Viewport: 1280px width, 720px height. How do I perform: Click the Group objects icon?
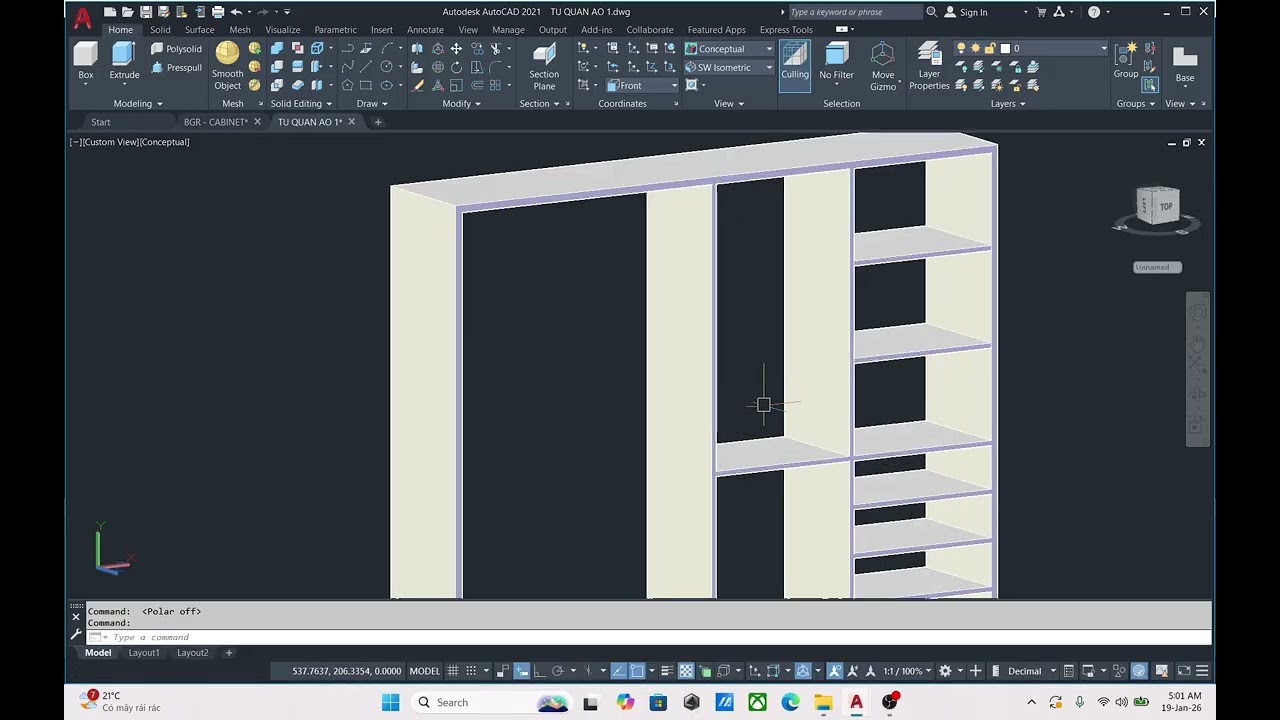(x=1126, y=60)
